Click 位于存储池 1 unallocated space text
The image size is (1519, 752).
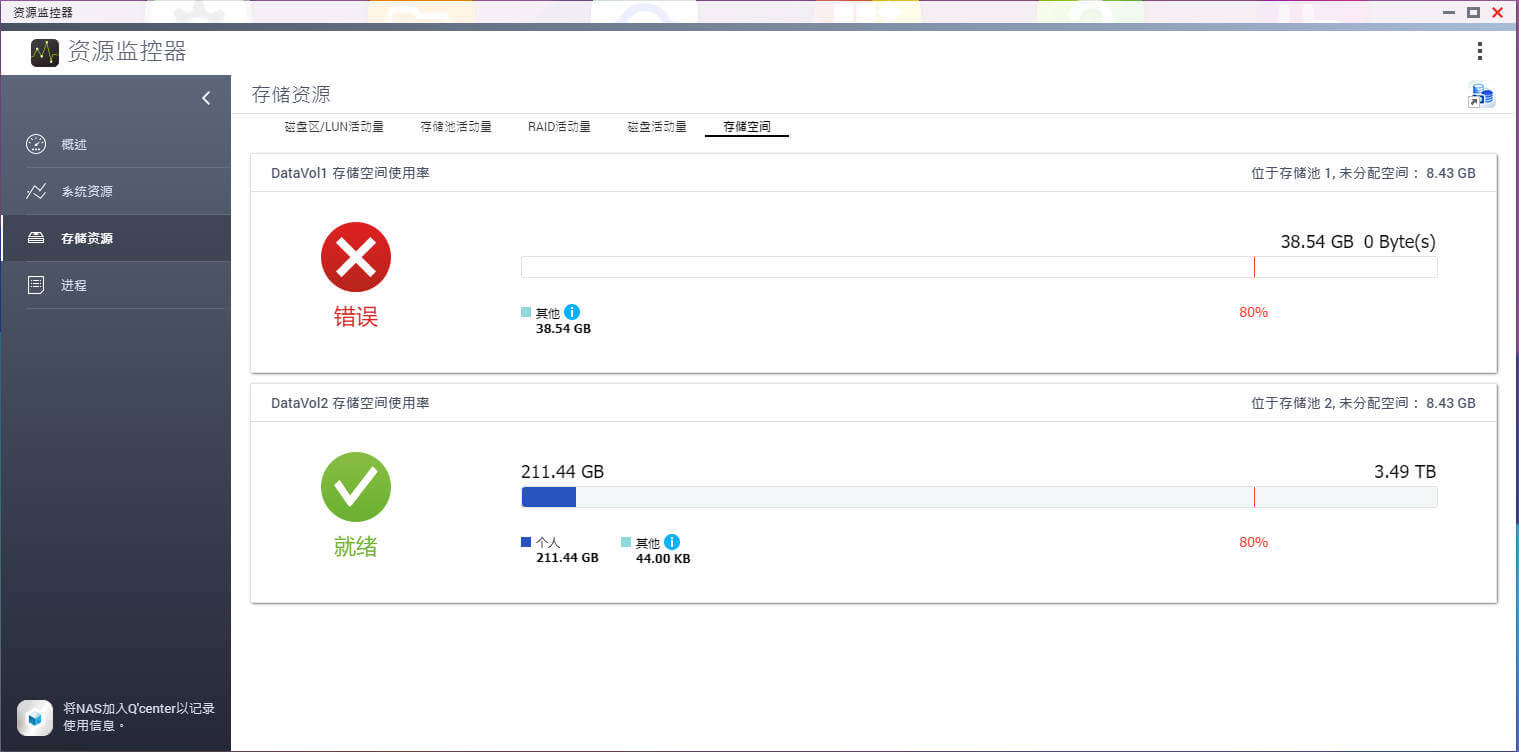1363,173
